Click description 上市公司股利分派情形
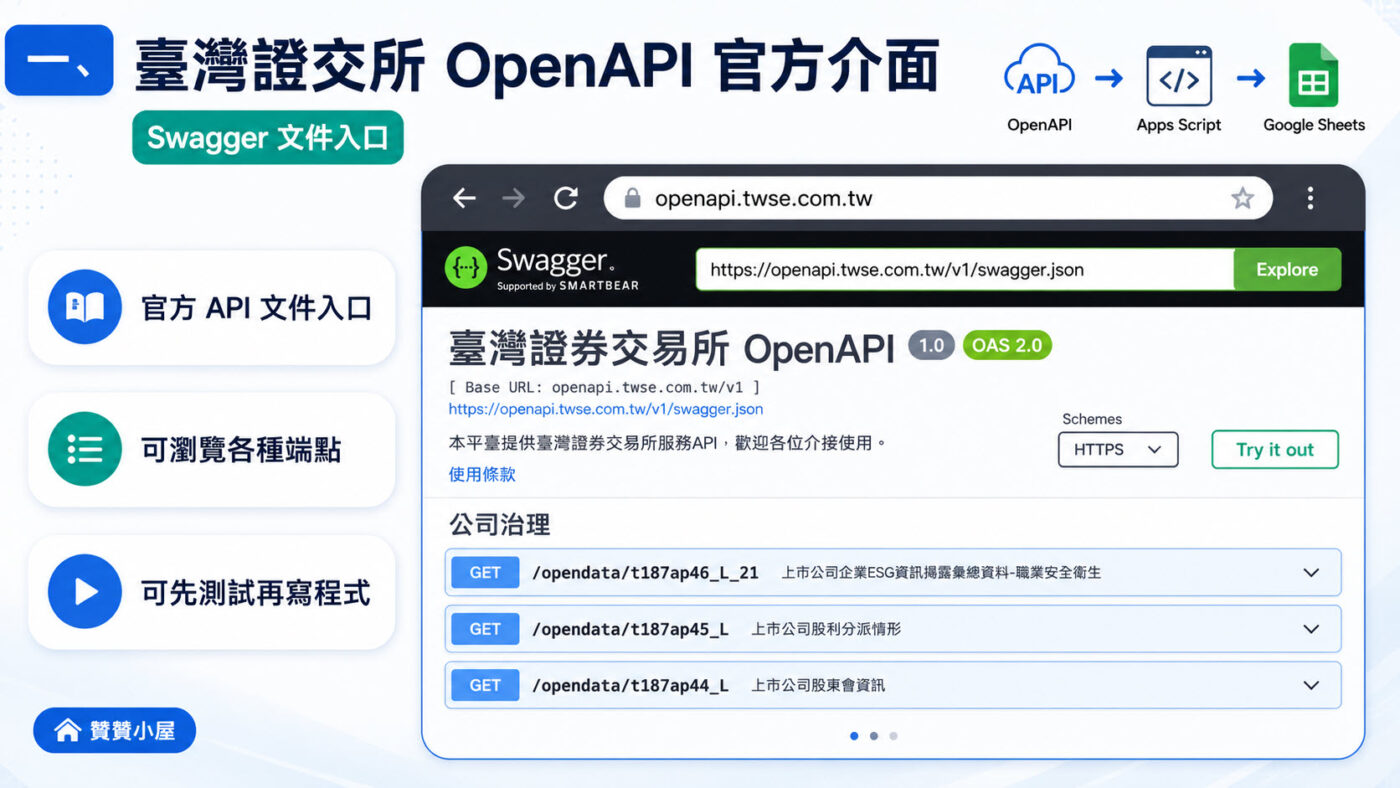The width and height of the screenshot is (1400, 788). coord(826,629)
